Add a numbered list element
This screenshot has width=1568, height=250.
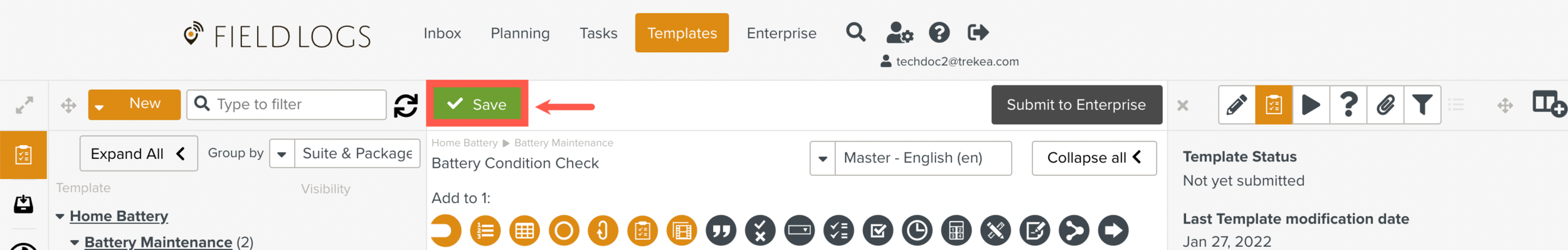coord(485,231)
